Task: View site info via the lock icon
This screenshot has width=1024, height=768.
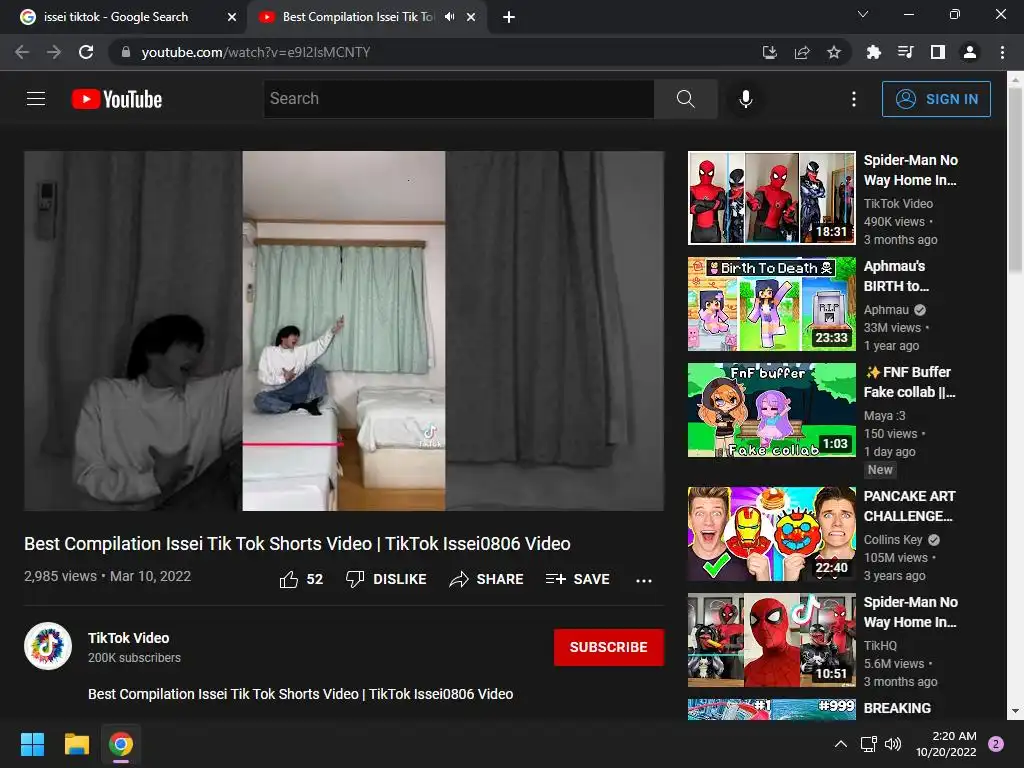Action: (x=126, y=52)
